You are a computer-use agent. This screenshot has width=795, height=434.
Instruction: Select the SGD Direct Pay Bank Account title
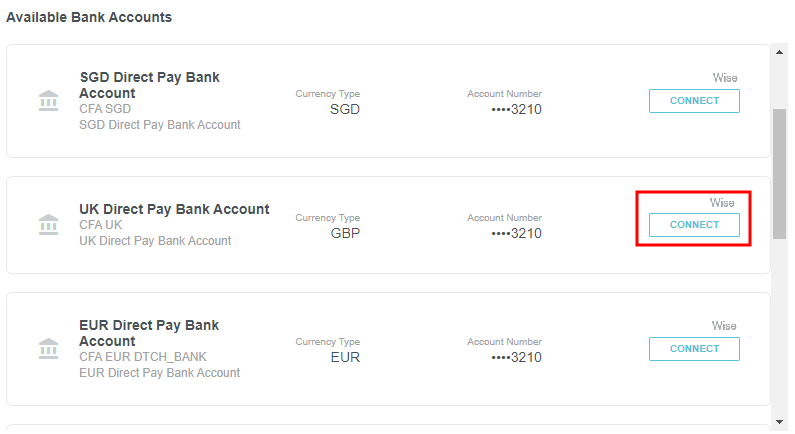pyautogui.click(x=149, y=85)
